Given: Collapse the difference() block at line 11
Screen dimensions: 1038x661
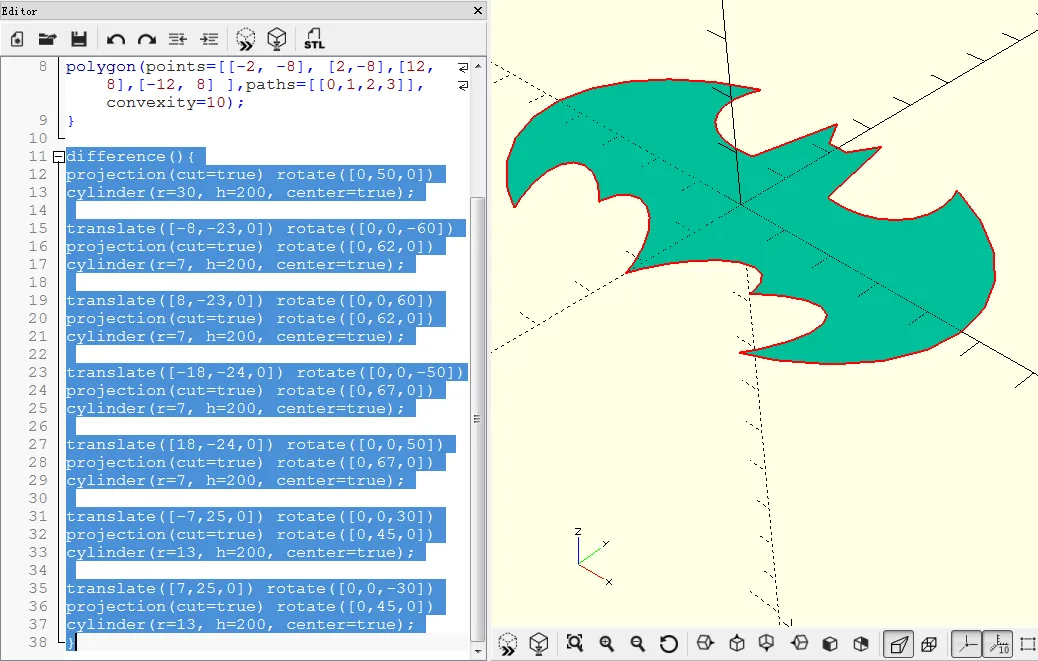Looking at the screenshot, I should pyautogui.click(x=58, y=157).
